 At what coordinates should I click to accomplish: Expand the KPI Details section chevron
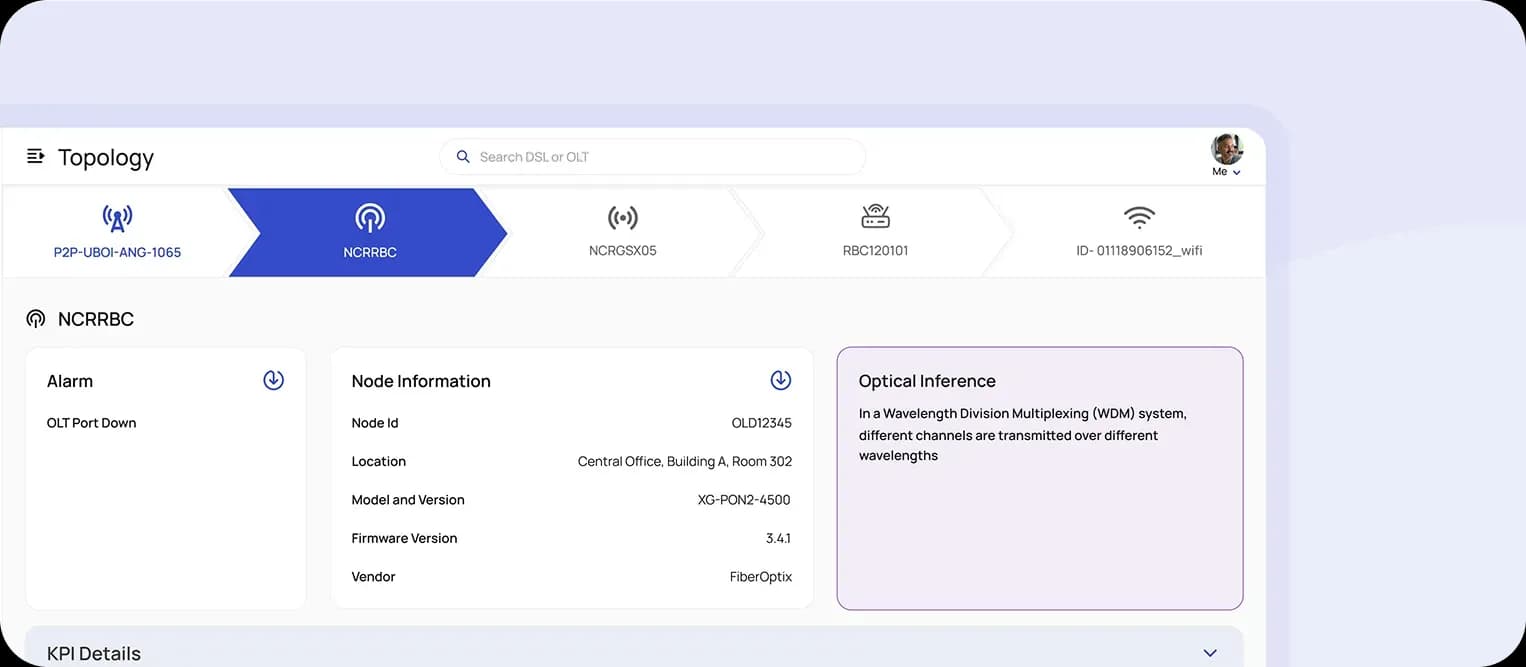pyautogui.click(x=1210, y=653)
